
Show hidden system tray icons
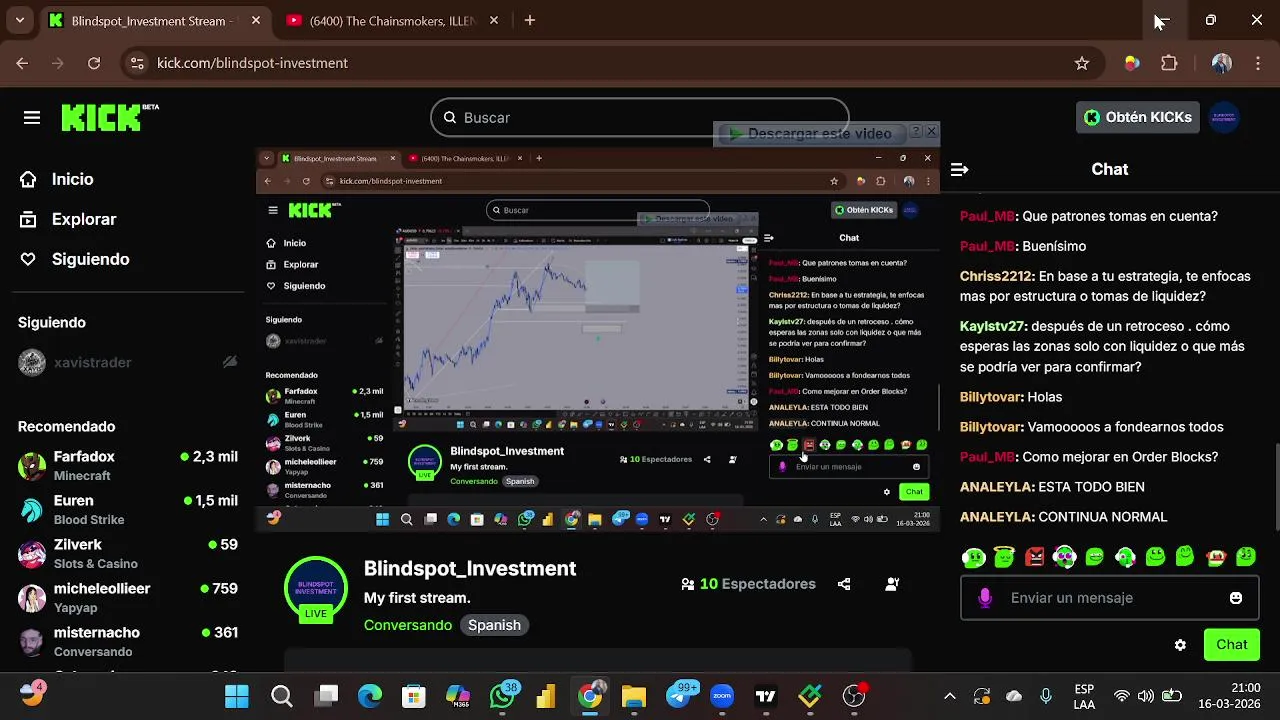[x=949, y=696]
